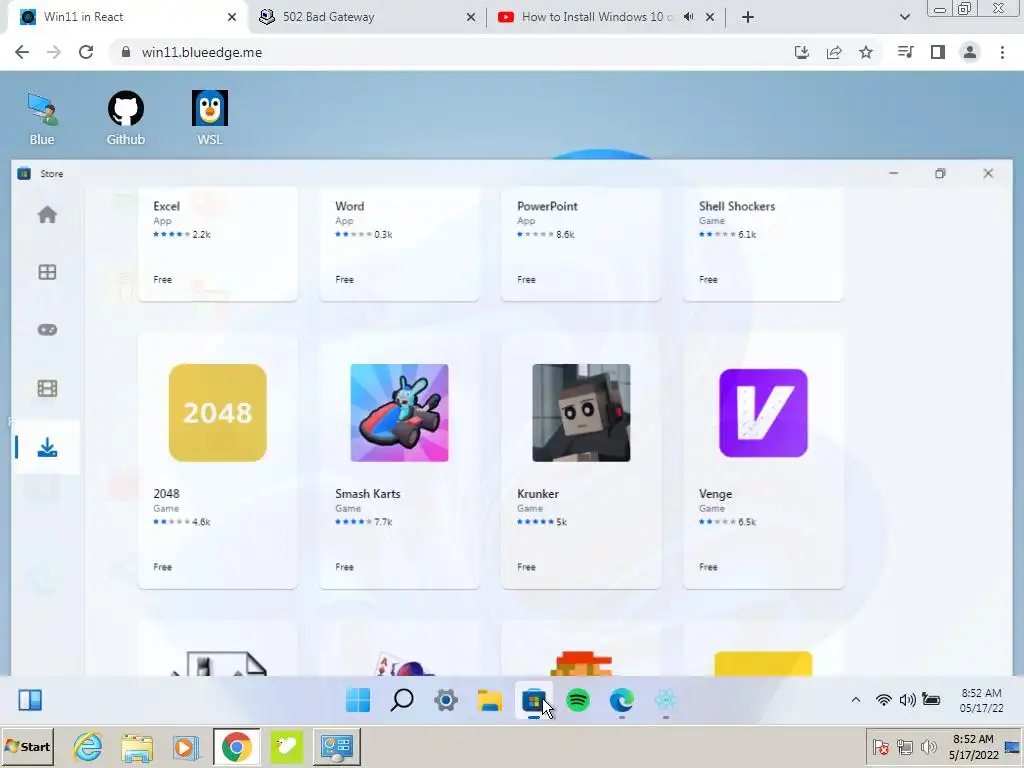Open the Word app card
Screen dimensions: 1024x768
[399, 244]
